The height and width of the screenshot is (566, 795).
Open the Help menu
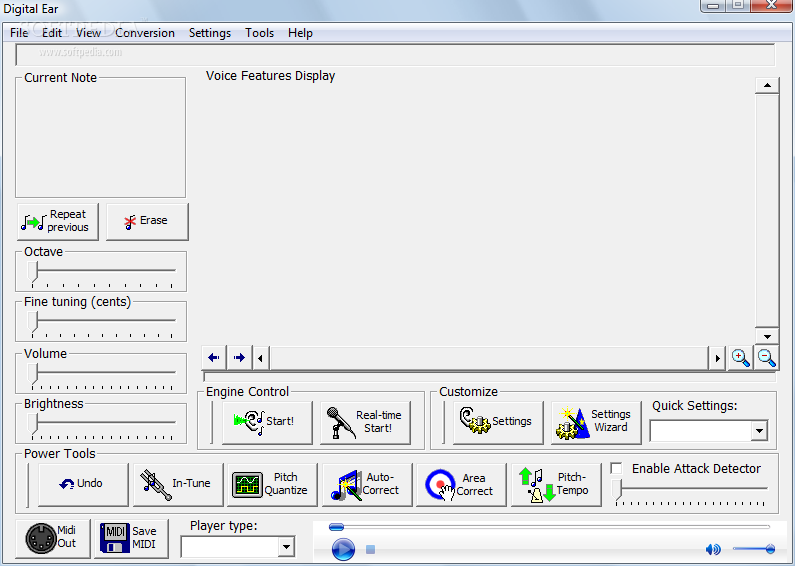[300, 33]
